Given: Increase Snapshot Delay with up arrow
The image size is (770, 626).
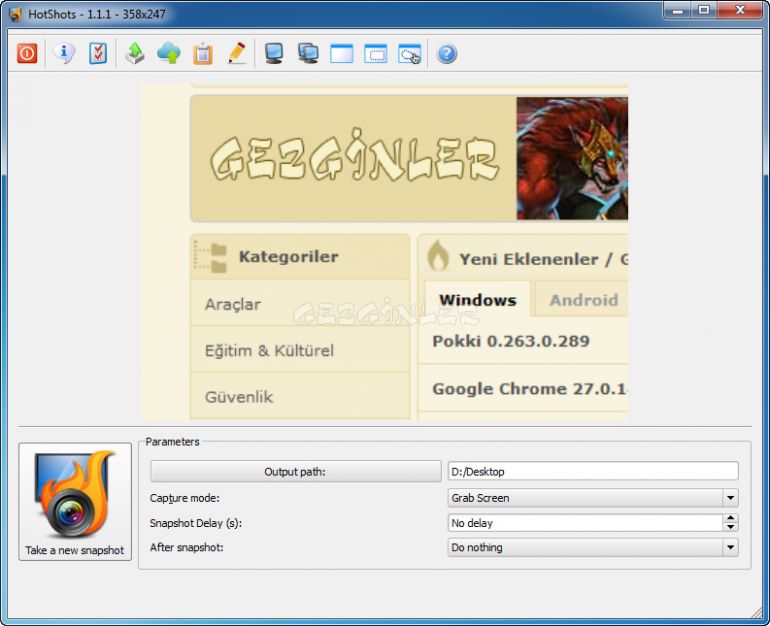Looking at the screenshot, I should pos(731,518).
